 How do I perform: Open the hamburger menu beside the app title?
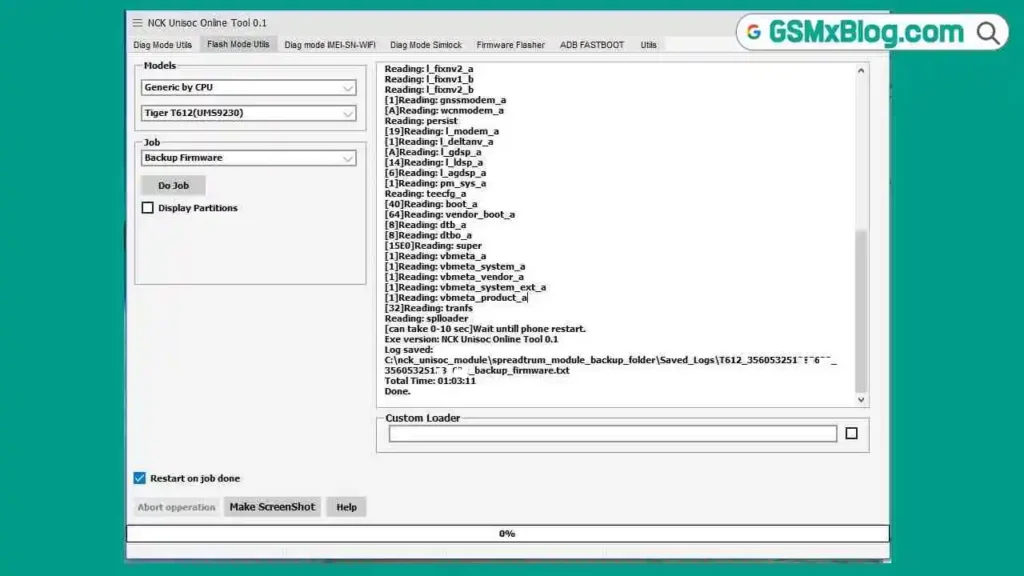point(137,23)
